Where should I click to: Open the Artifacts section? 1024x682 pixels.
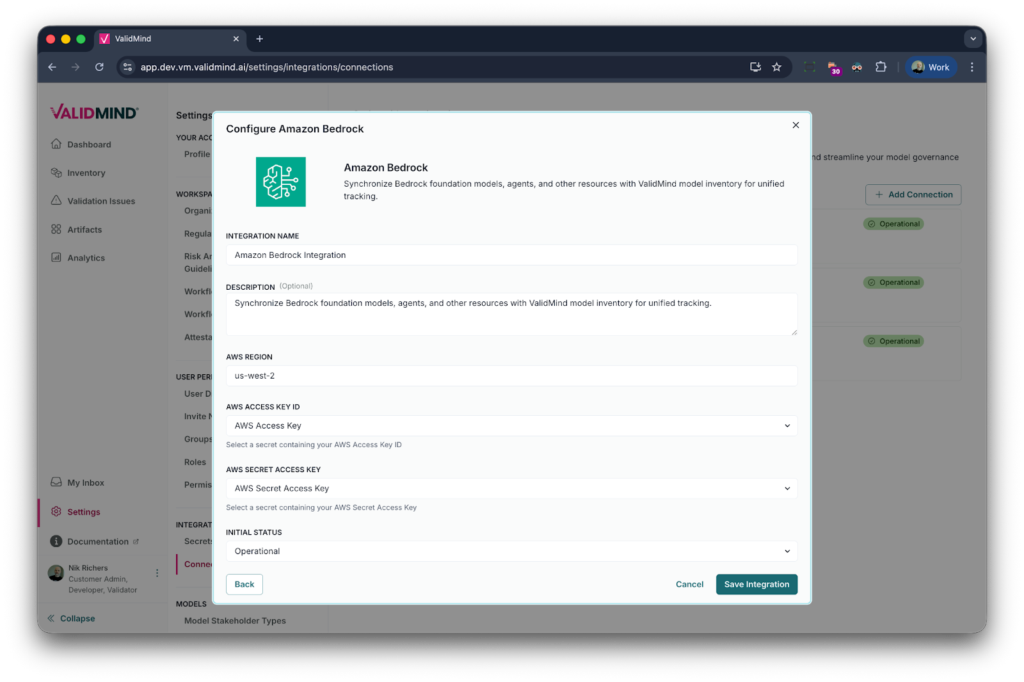[84, 230]
